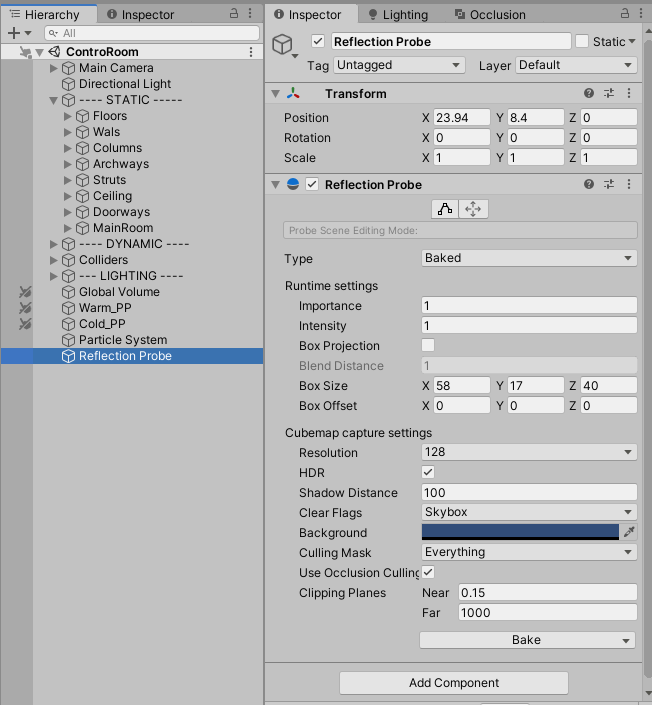Screen dimensions: 652x705
Task: Switch to the Lighting tab
Action: click(398, 14)
